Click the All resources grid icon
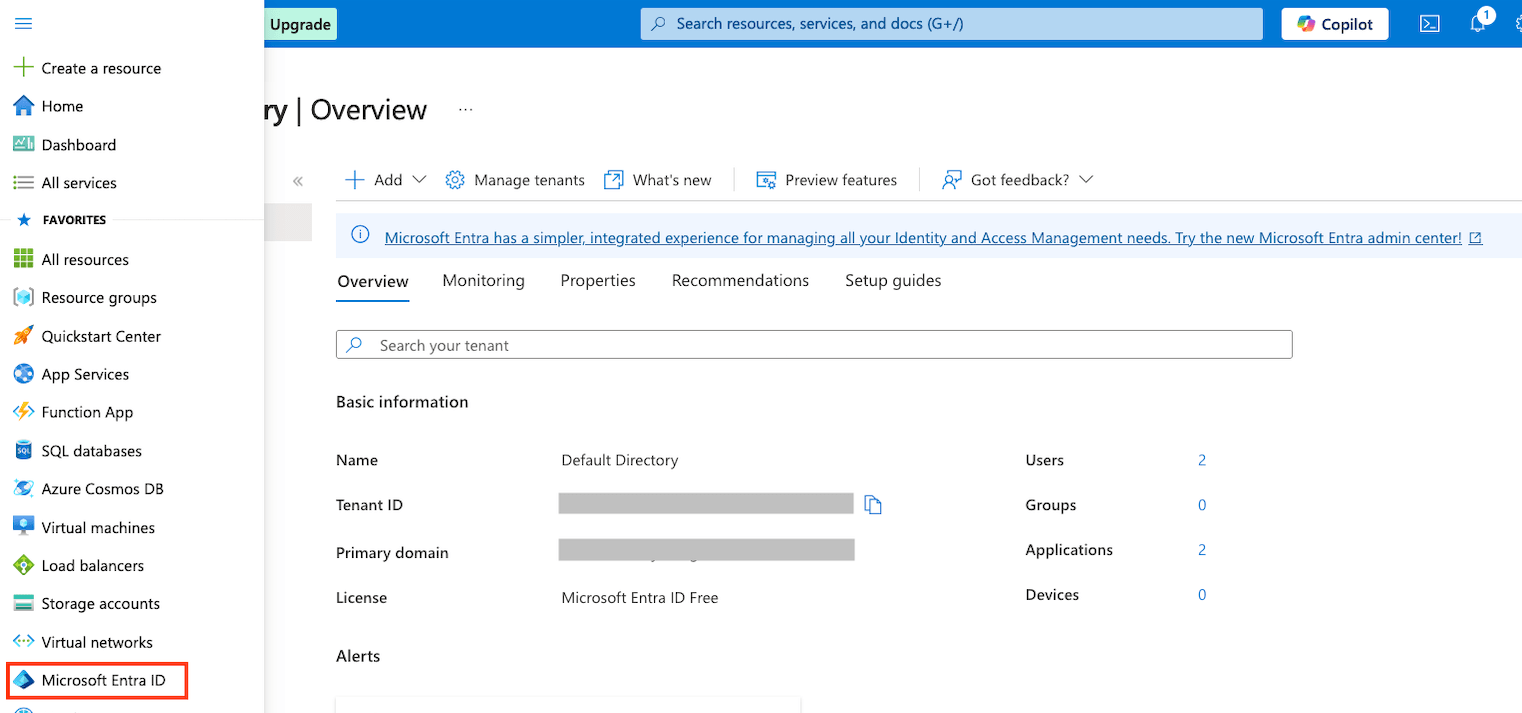This screenshot has height=713, width=1522. point(23,259)
